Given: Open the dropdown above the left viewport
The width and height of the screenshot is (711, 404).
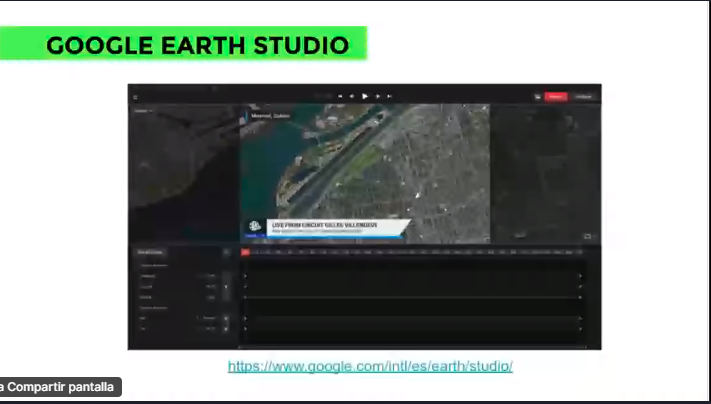Looking at the screenshot, I should pos(143,111).
